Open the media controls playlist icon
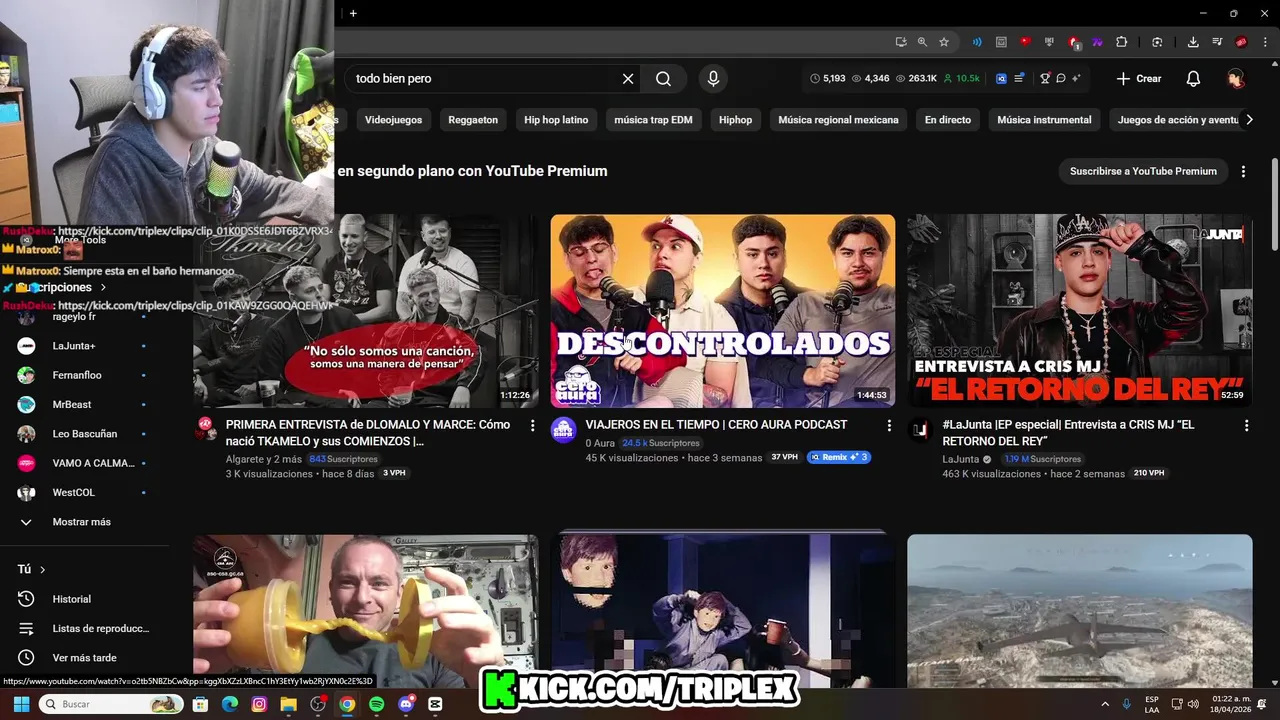 click(1217, 42)
